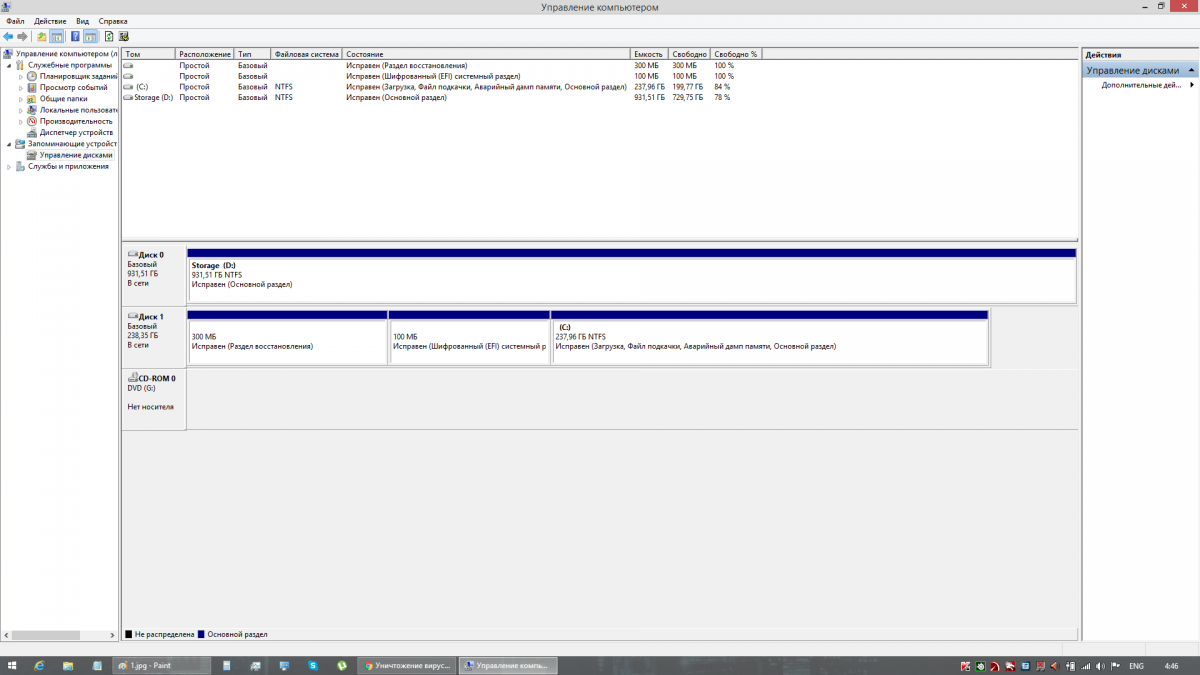Toggle the console tree pane icon
Screen dimensions: 1200x675
tap(57, 36)
